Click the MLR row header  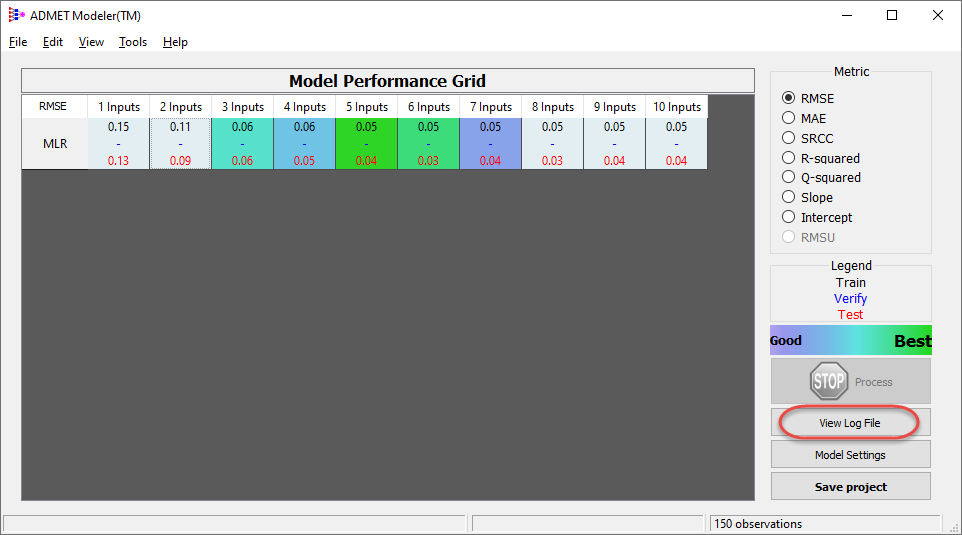[55, 144]
